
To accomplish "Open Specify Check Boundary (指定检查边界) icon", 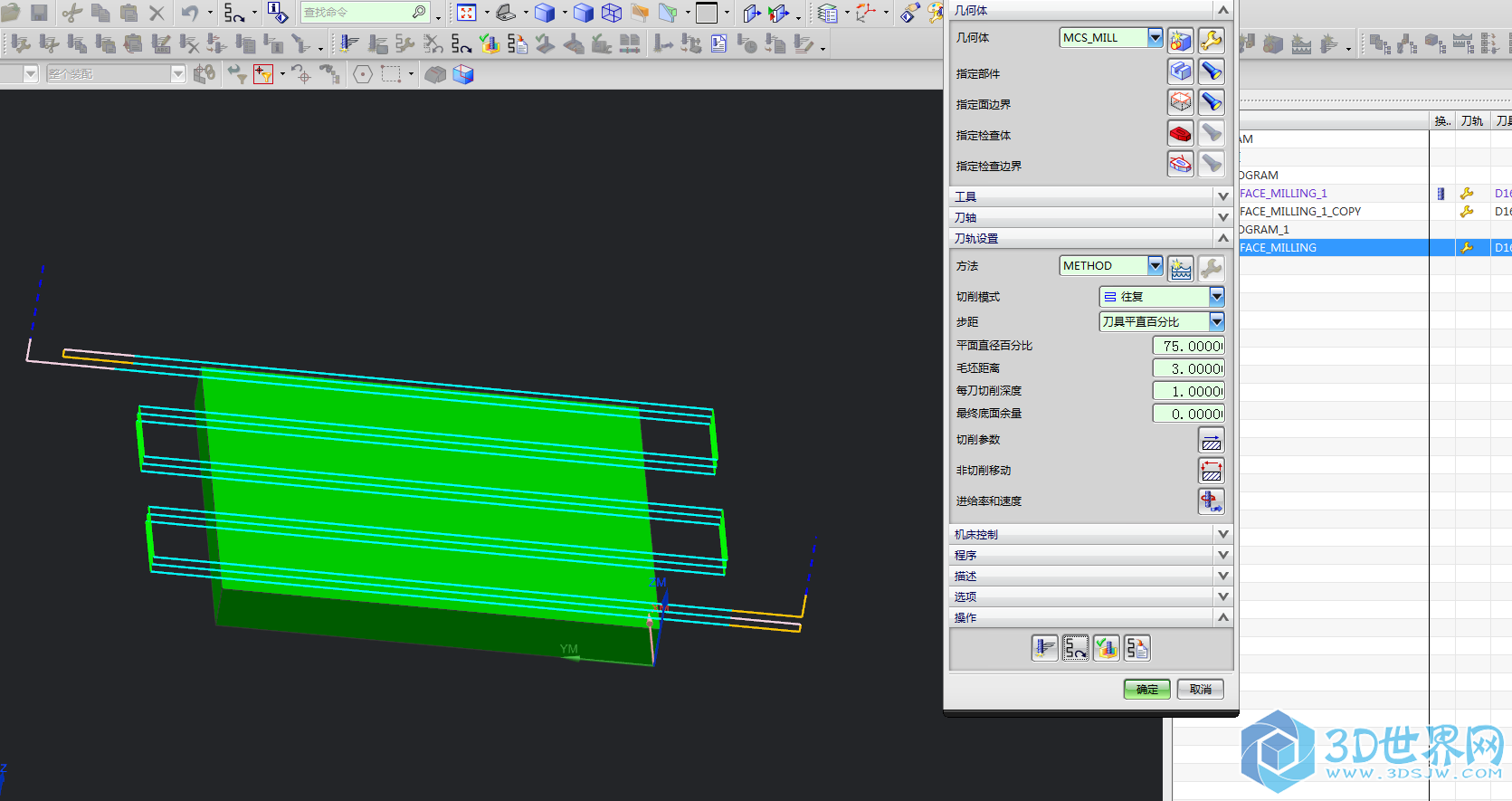I will point(1181,164).
